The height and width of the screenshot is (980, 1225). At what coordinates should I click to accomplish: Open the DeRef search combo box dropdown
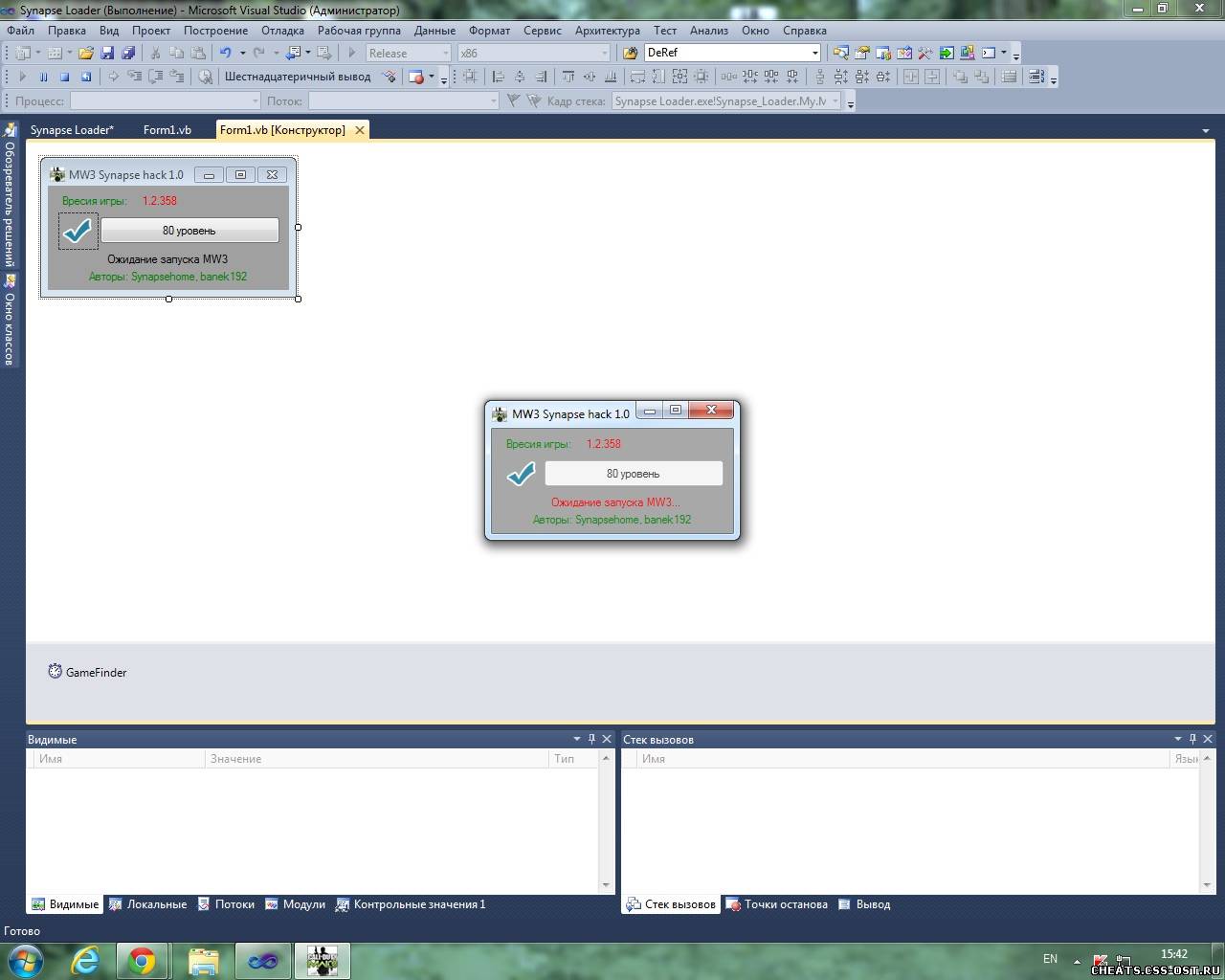tap(814, 54)
